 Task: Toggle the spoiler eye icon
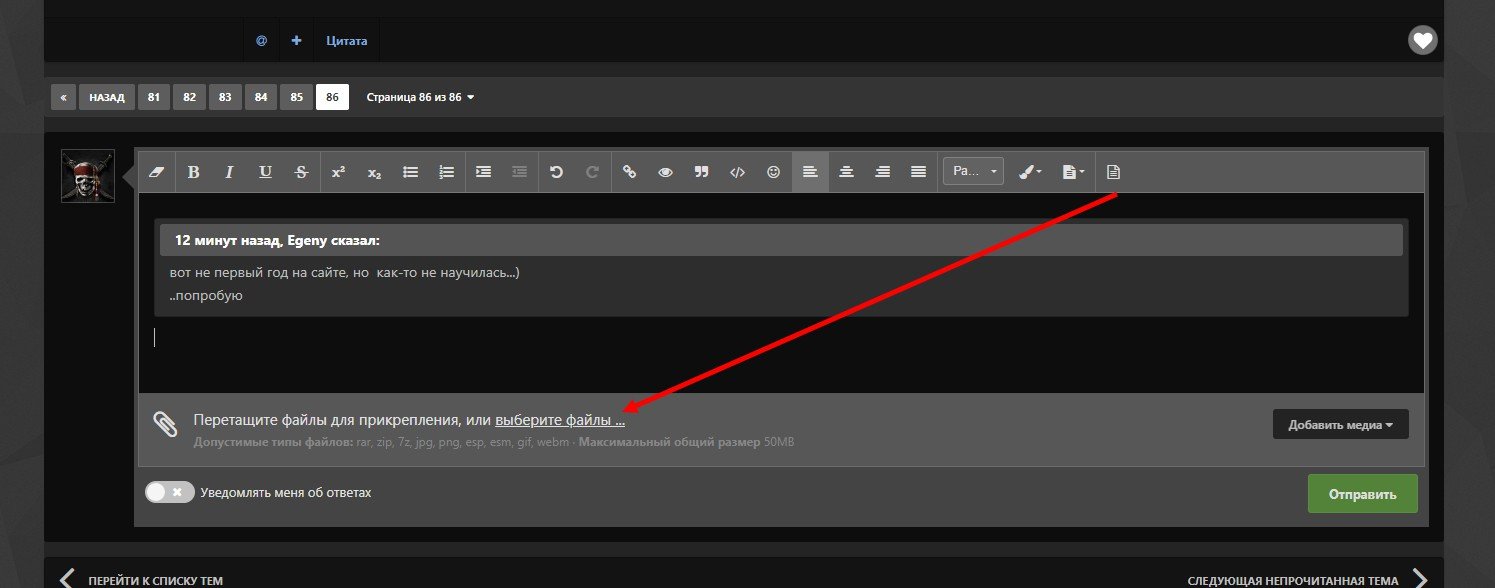point(665,172)
